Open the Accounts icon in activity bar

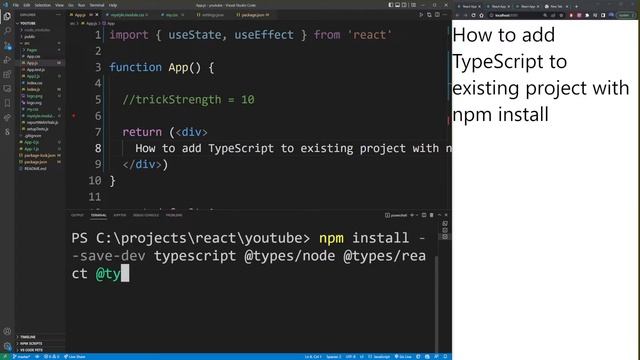pos(7,331)
